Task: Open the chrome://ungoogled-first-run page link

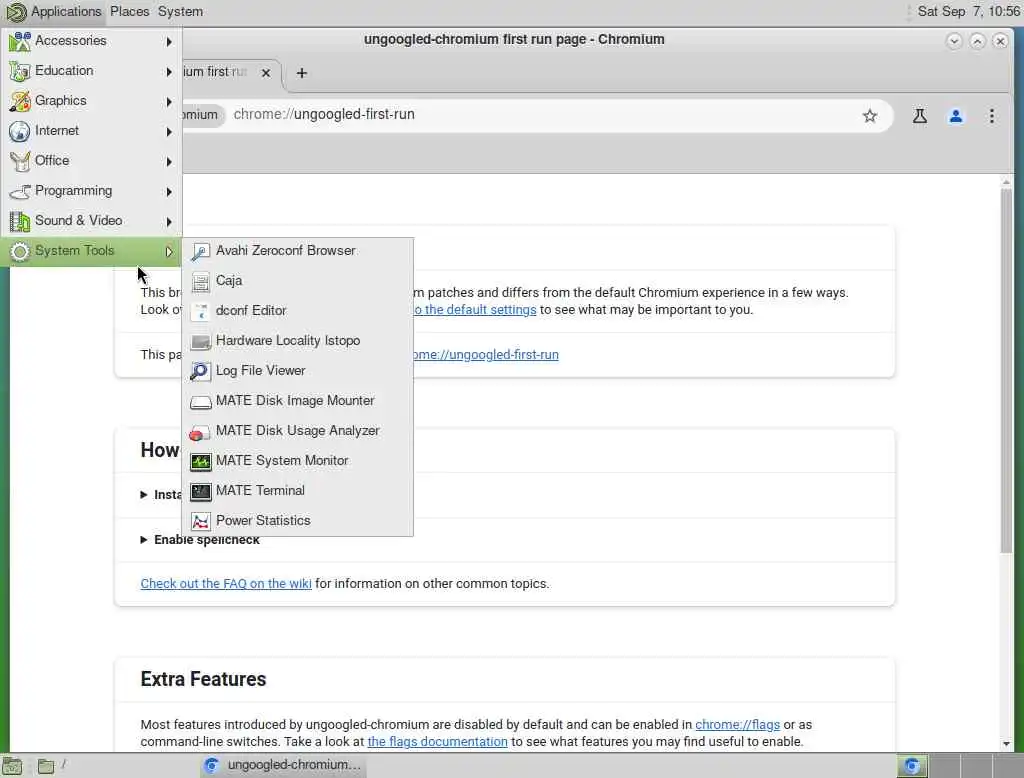Action: [x=485, y=355]
